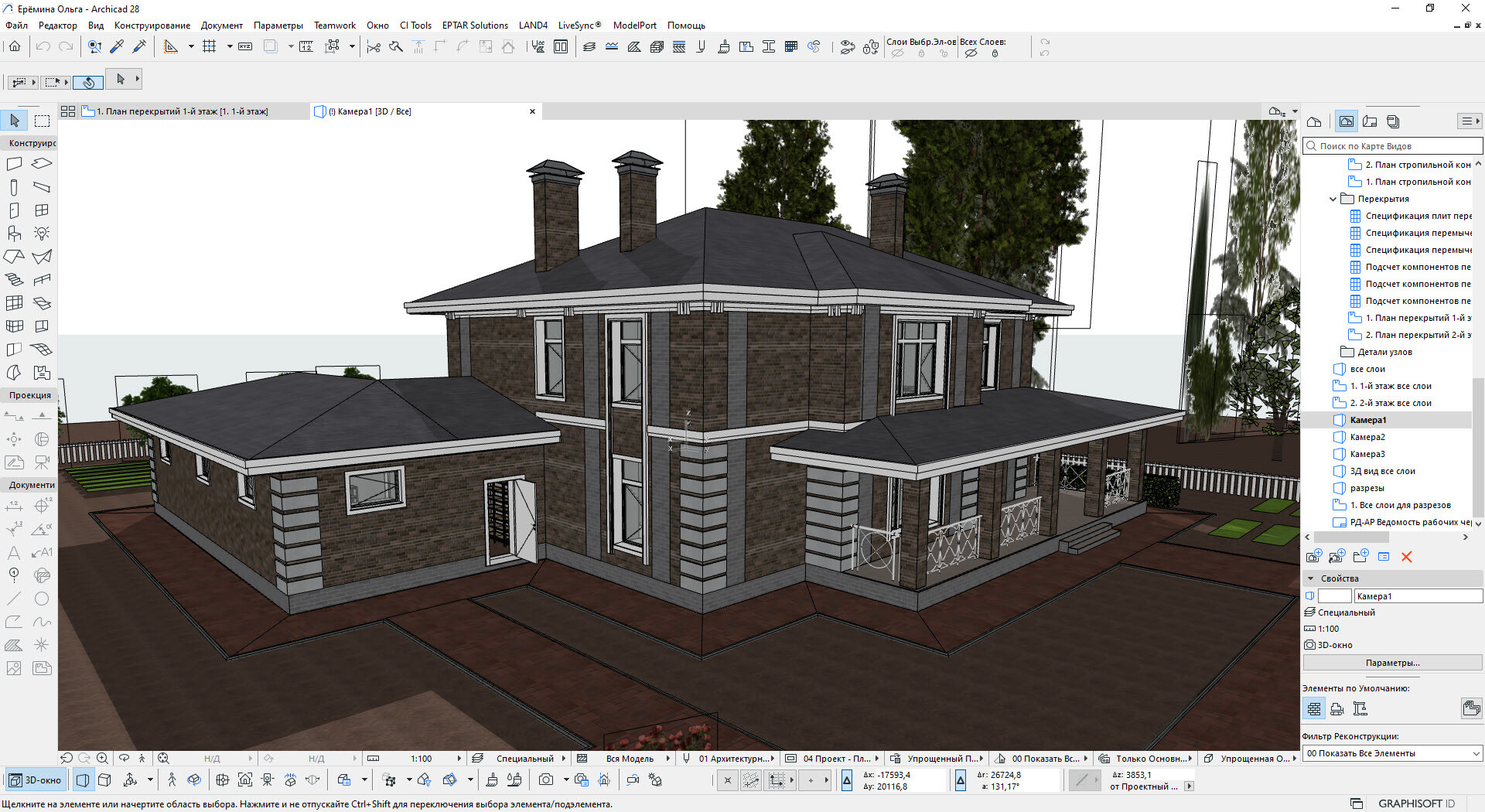
Task: Click the Pick Up Parameters eyedropper icon
Action: pyautogui.click(x=117, y=47)
